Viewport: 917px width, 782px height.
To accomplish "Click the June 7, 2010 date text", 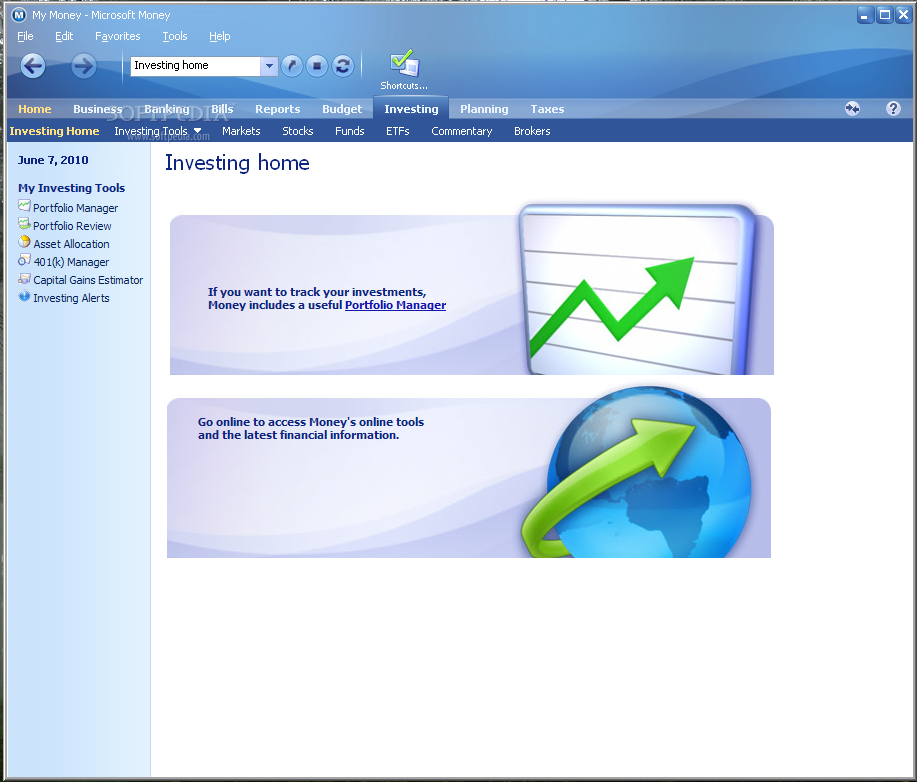I will pyautogui.click(x=53, y=160).
